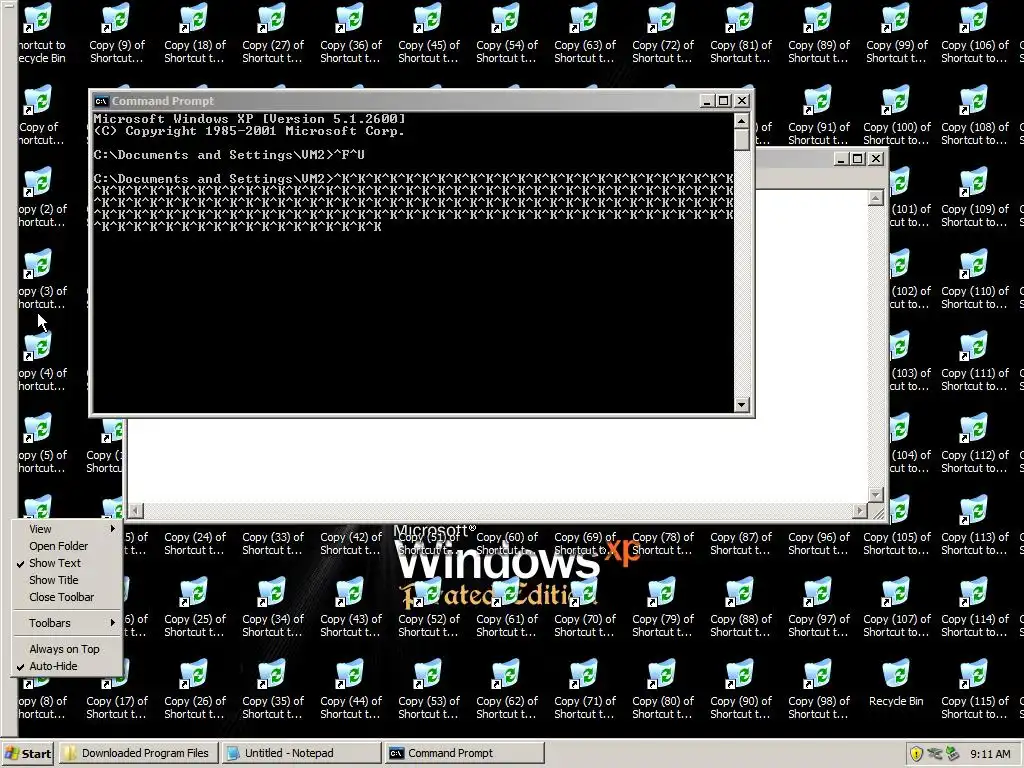Select Copy (81) of Shortcut icon
The height and width of the screenshot is (768, 1024).
pos(741,32)
